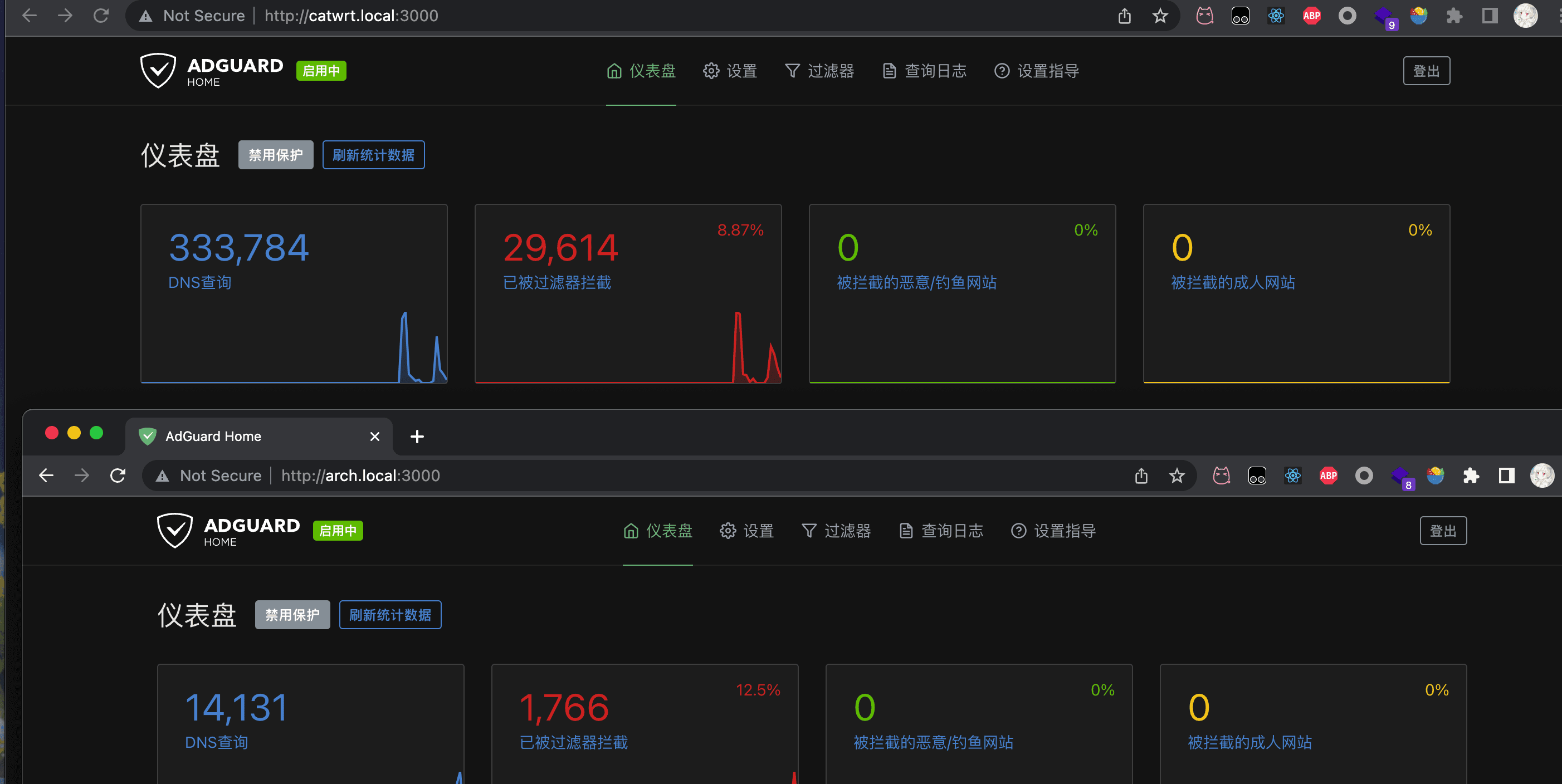Click 禁用保护 in the arch.local window
The height and width of the screenshot is (784, 1562).
coord(292,615)
